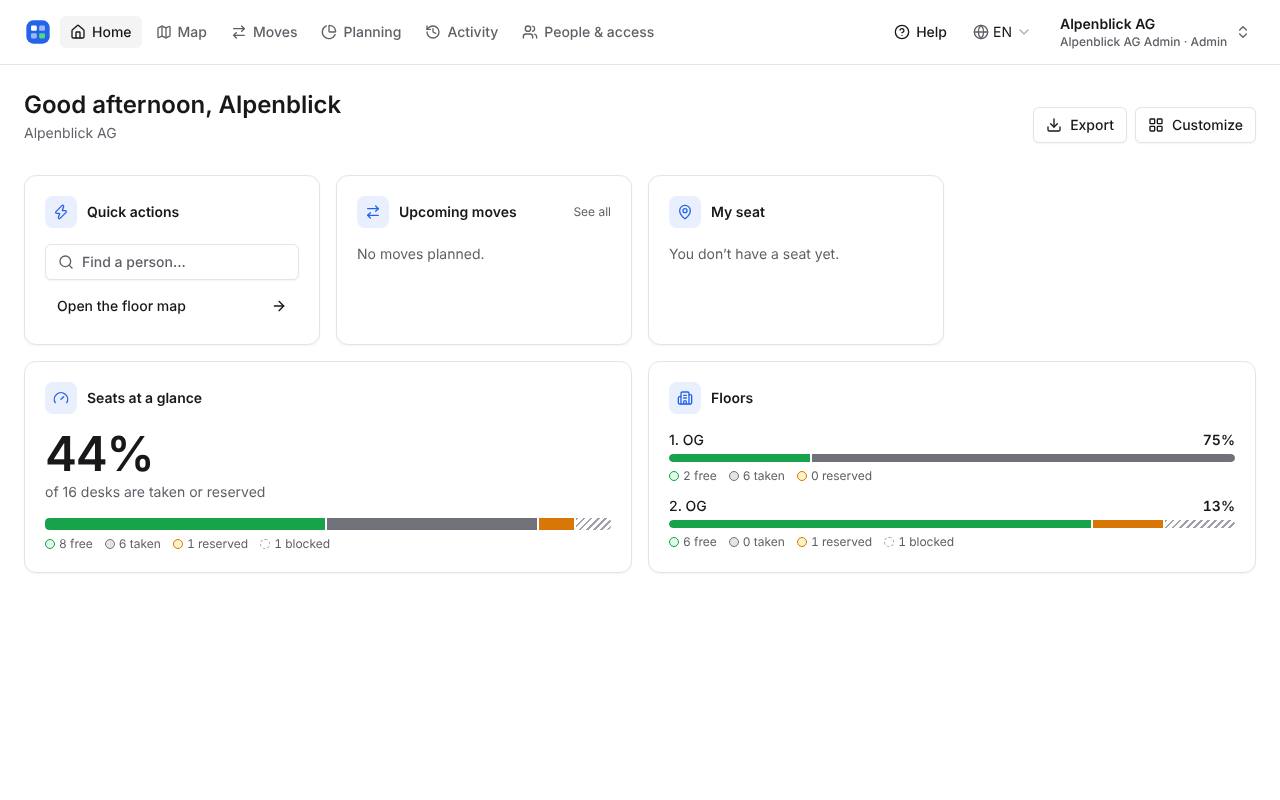Expand the Alpenblick AG account switcher
The height and width of the screenshot is (800, 1280).
point(1154,32)
